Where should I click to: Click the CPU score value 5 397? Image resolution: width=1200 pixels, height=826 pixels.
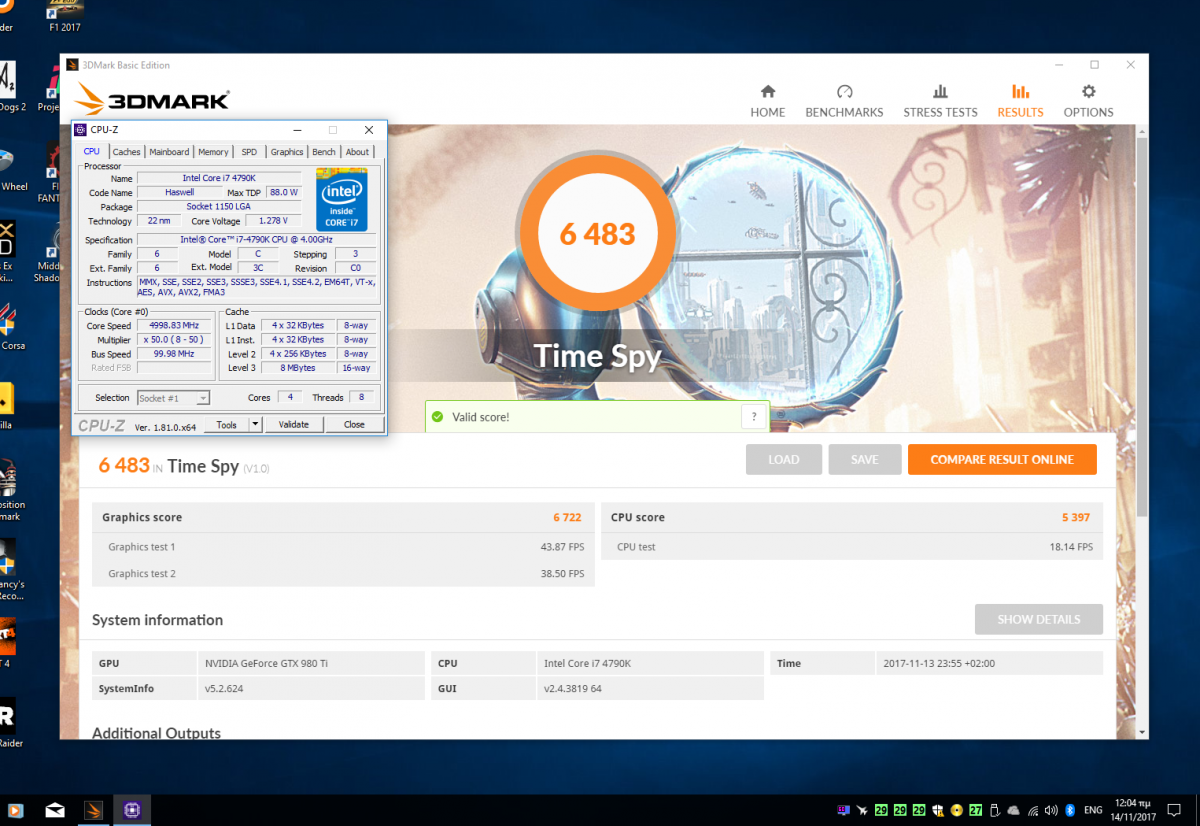[1076, 517]
